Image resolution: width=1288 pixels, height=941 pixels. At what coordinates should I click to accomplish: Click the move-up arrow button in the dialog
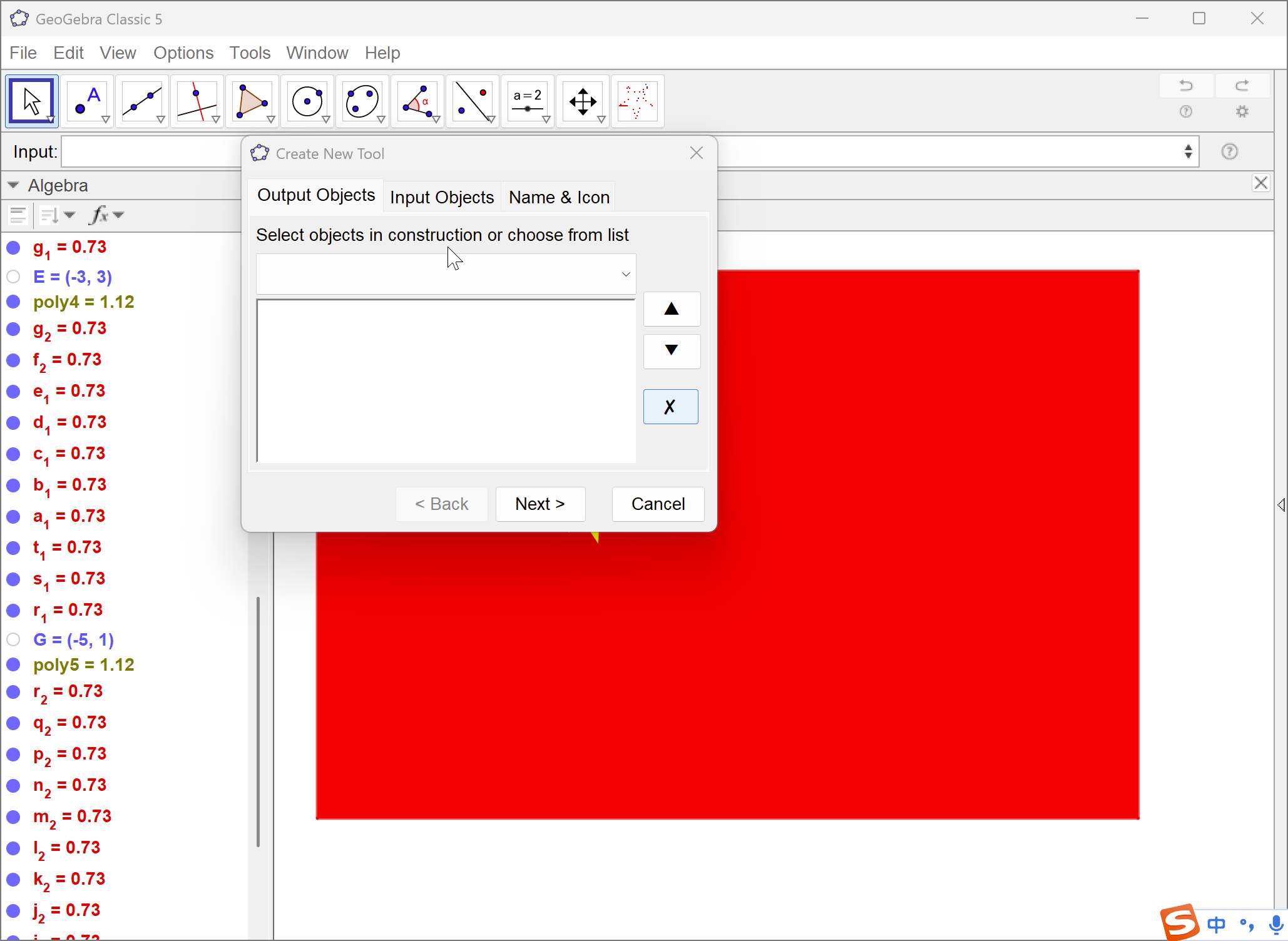[671, 309]
